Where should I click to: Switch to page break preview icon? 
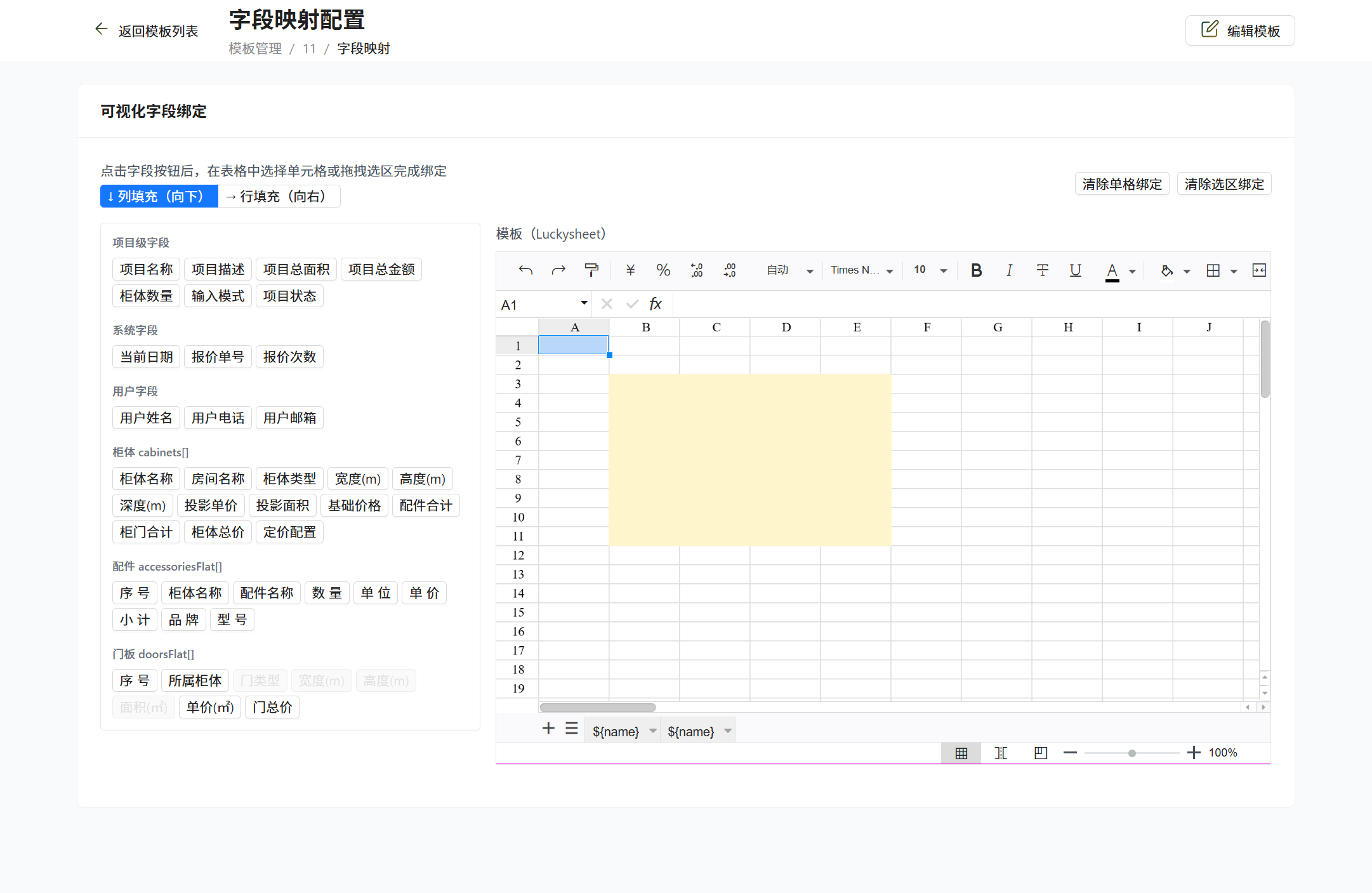(x=1041, y=753)
